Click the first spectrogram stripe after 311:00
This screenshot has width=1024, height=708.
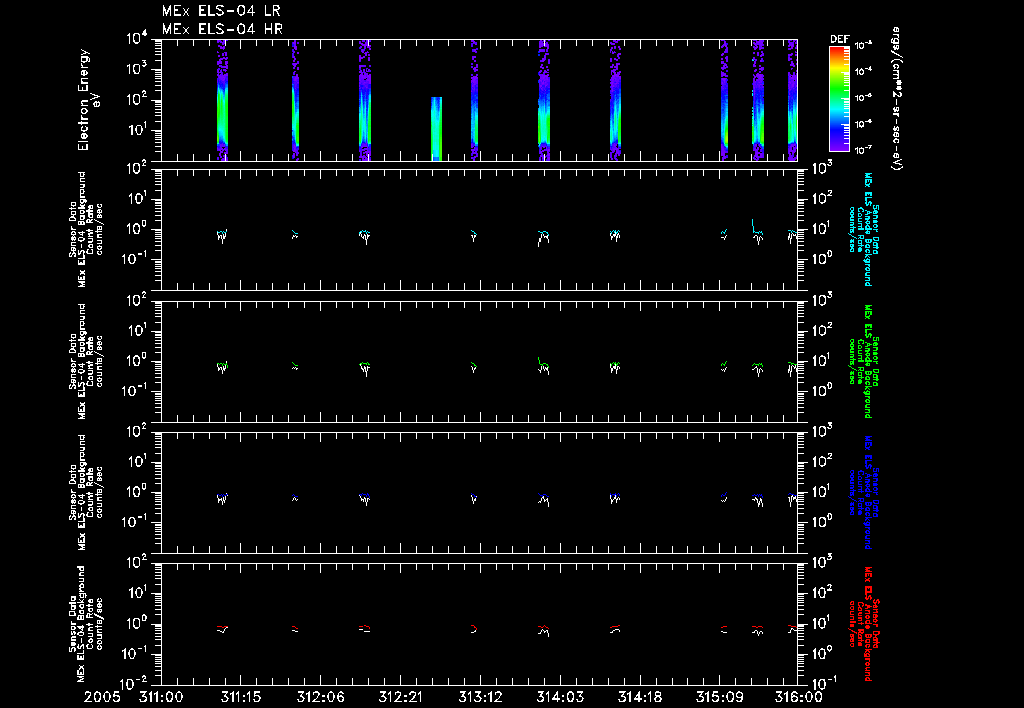pos(222,100)
